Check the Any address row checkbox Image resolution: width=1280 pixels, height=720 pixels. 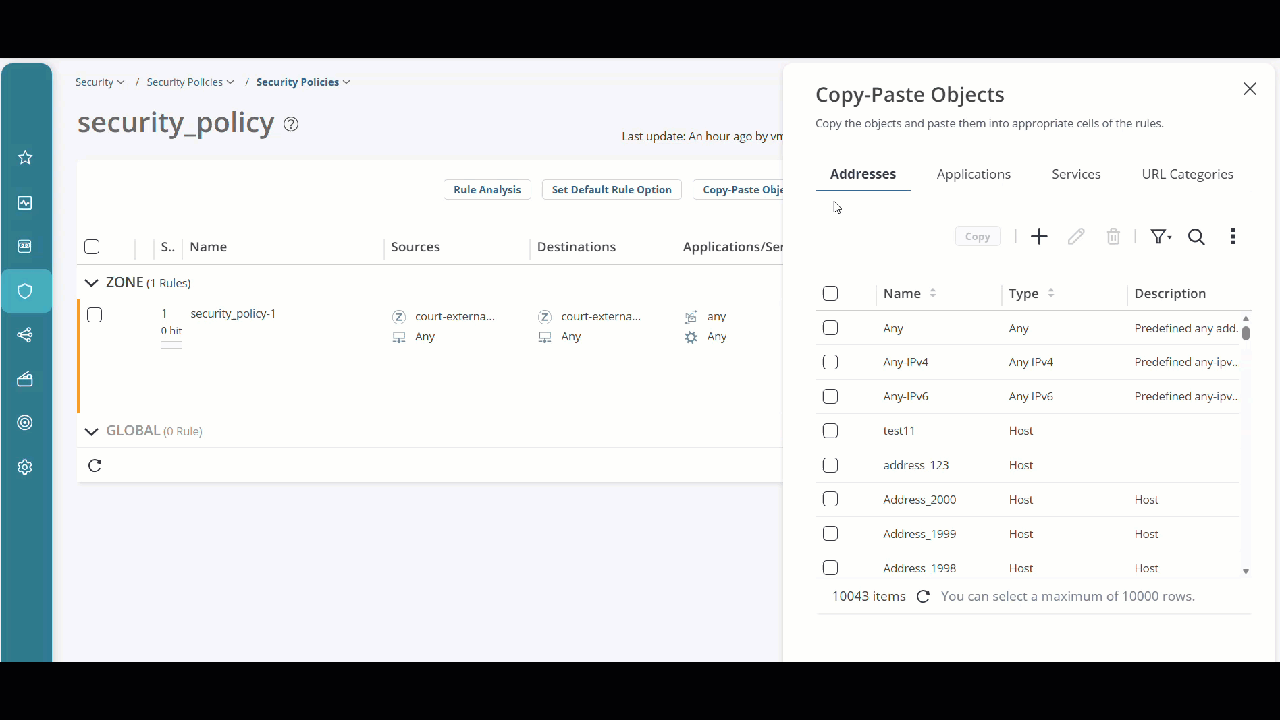(830, 328)
